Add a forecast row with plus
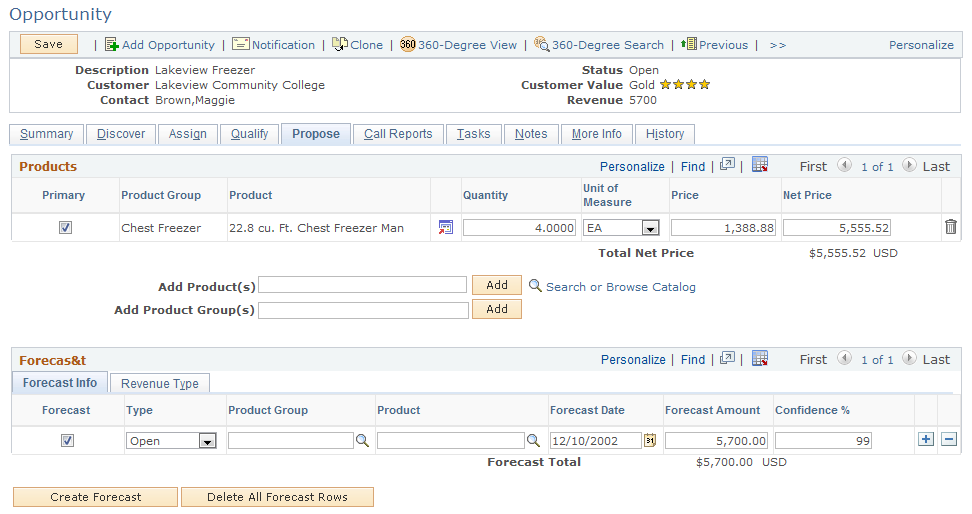This screenshot has height=514, width=972. 926,440
